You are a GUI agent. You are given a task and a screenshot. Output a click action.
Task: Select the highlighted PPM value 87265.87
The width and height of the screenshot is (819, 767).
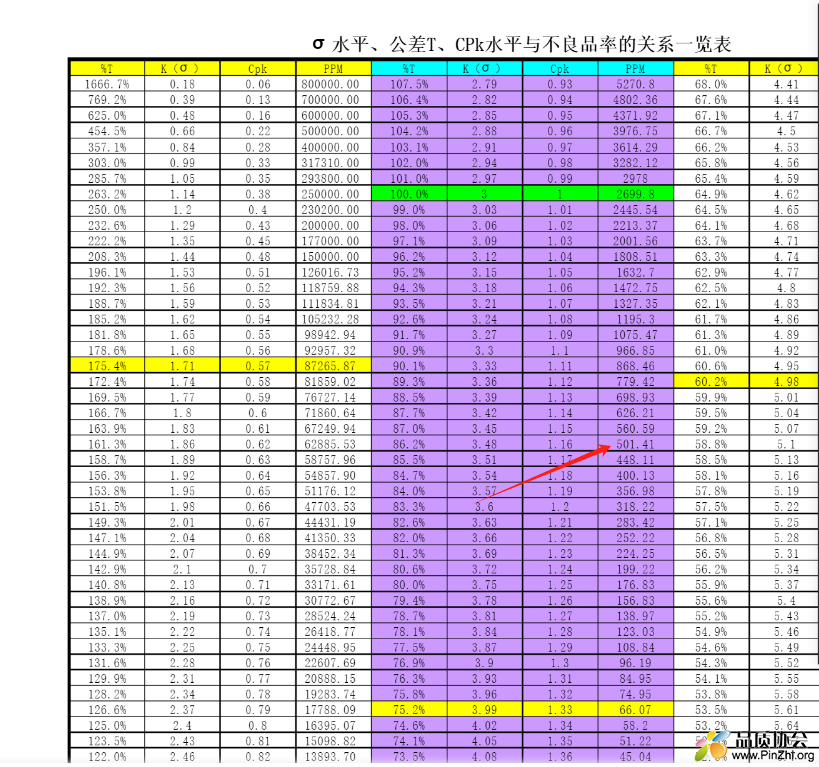tap(333, 366)
